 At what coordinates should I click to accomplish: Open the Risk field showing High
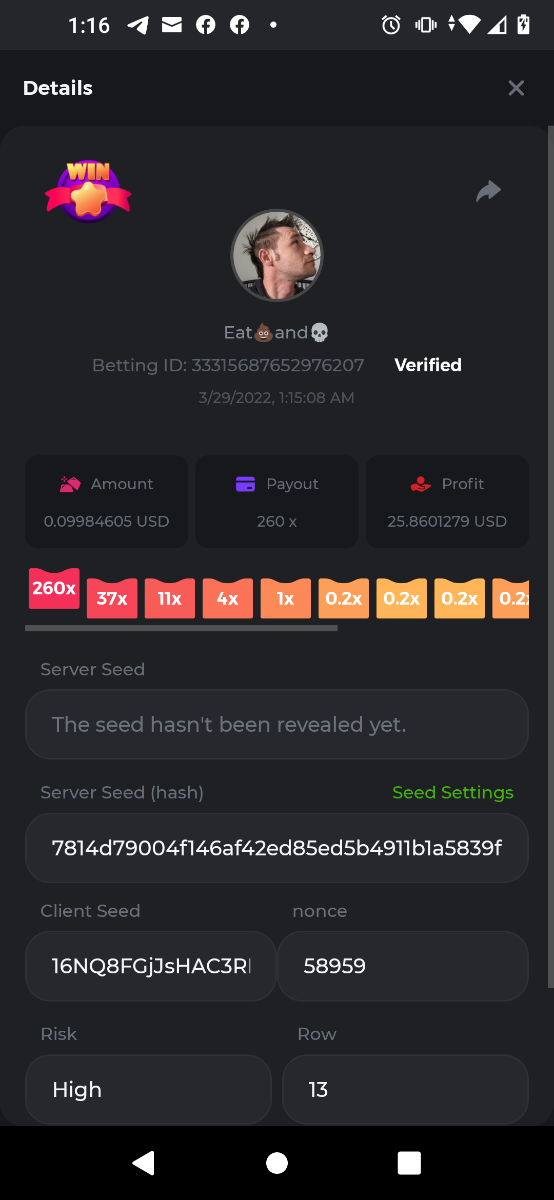(148, 1089)
